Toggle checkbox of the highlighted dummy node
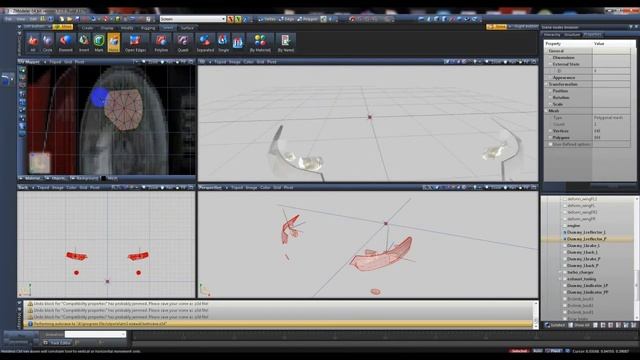640x360 pixels. 565,239
